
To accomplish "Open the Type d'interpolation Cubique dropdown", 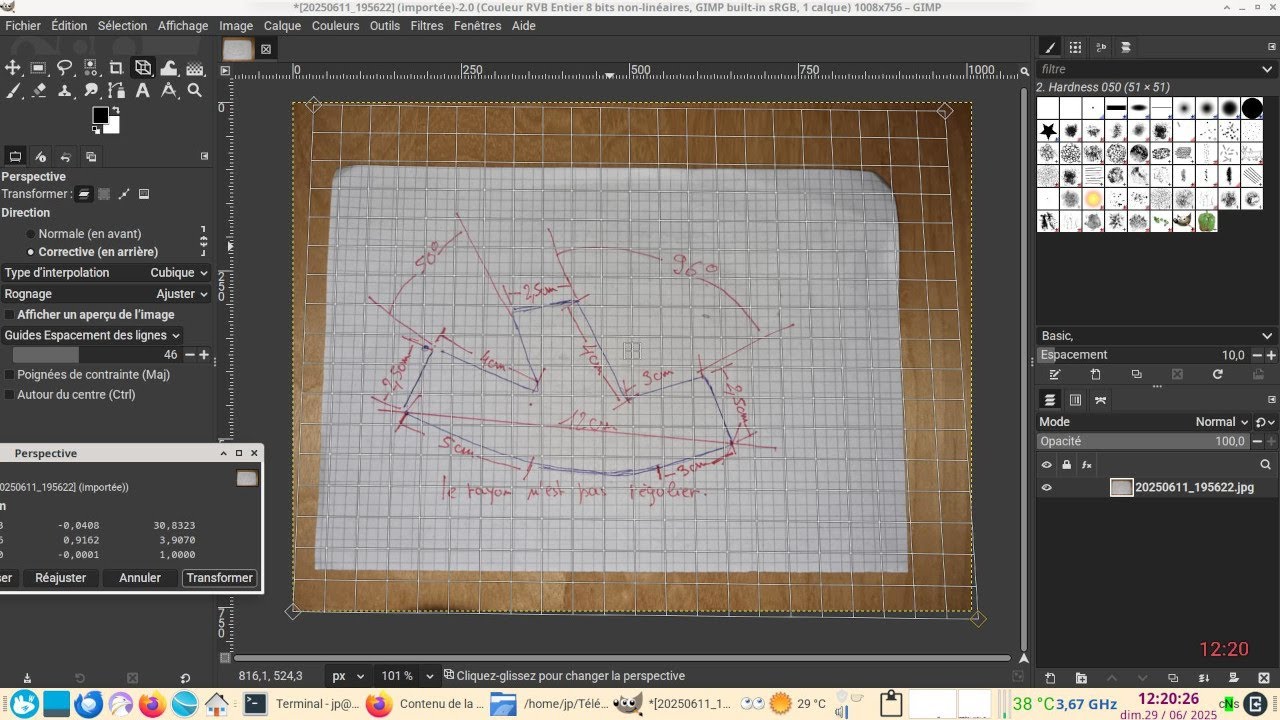I will (x=106, y=272).
